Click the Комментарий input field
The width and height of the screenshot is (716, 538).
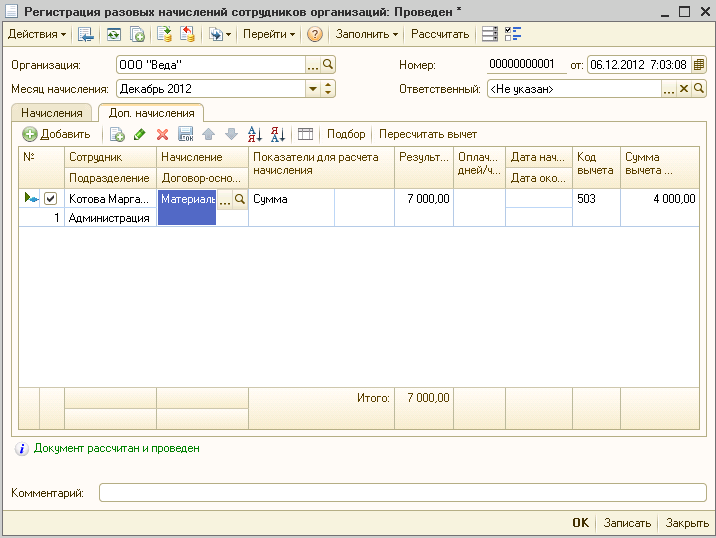click(403, 492)
